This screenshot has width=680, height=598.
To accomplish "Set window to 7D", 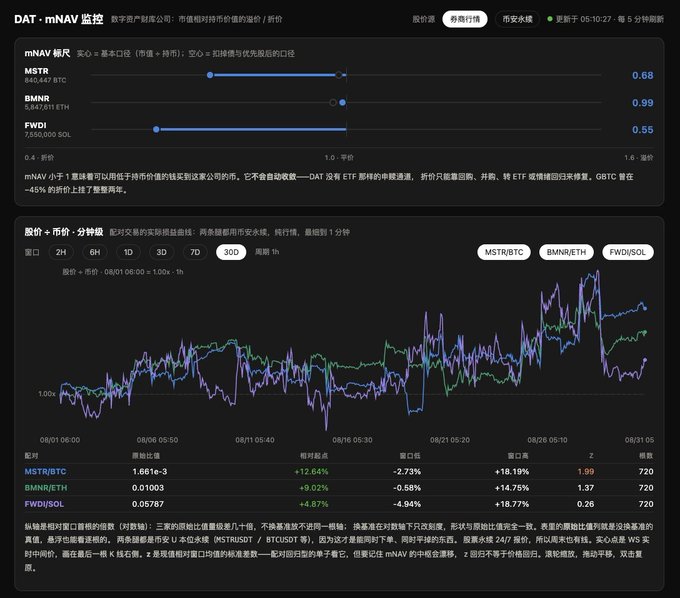I will pos(195,252).
